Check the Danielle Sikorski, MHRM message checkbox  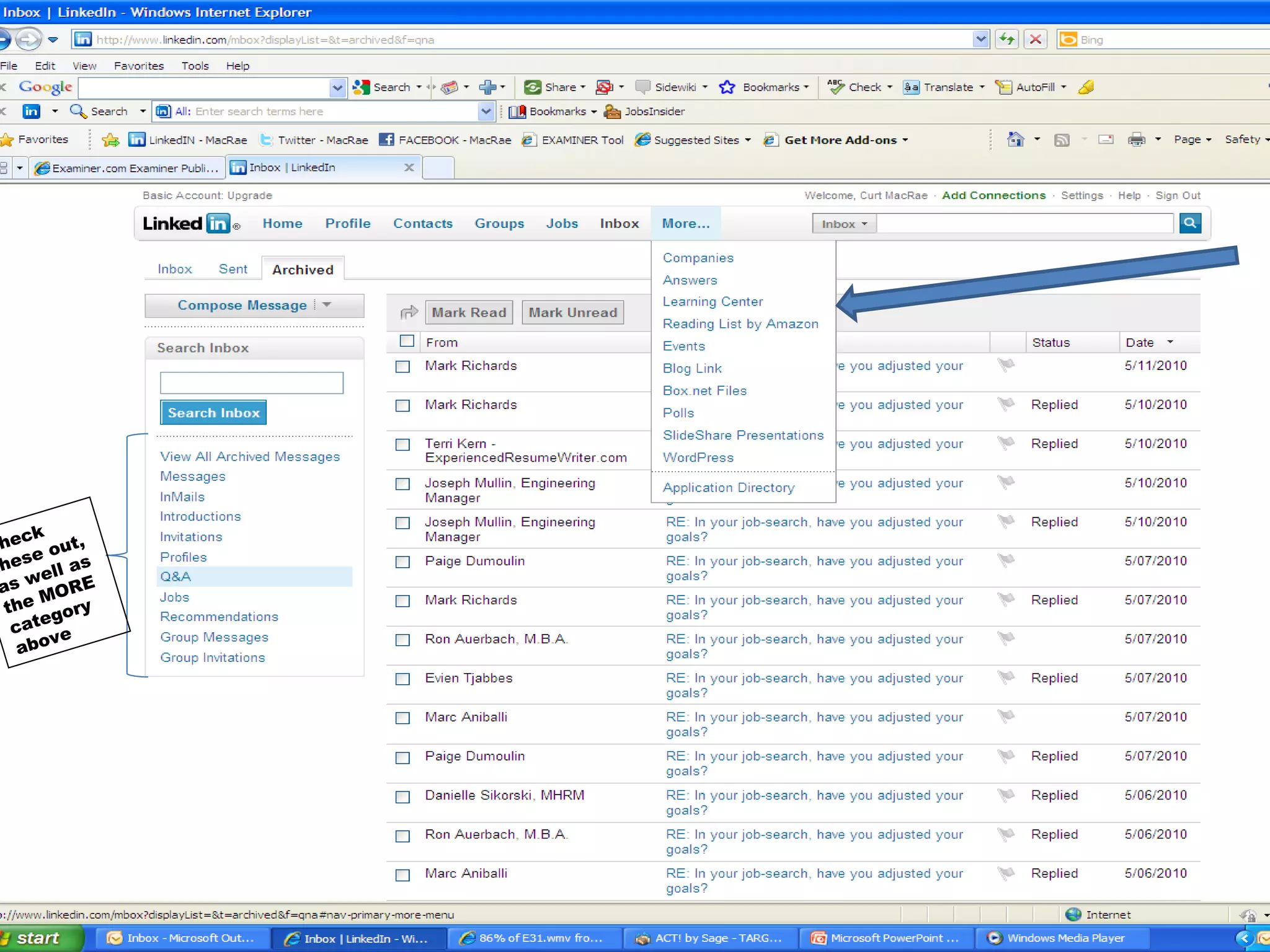403,796
